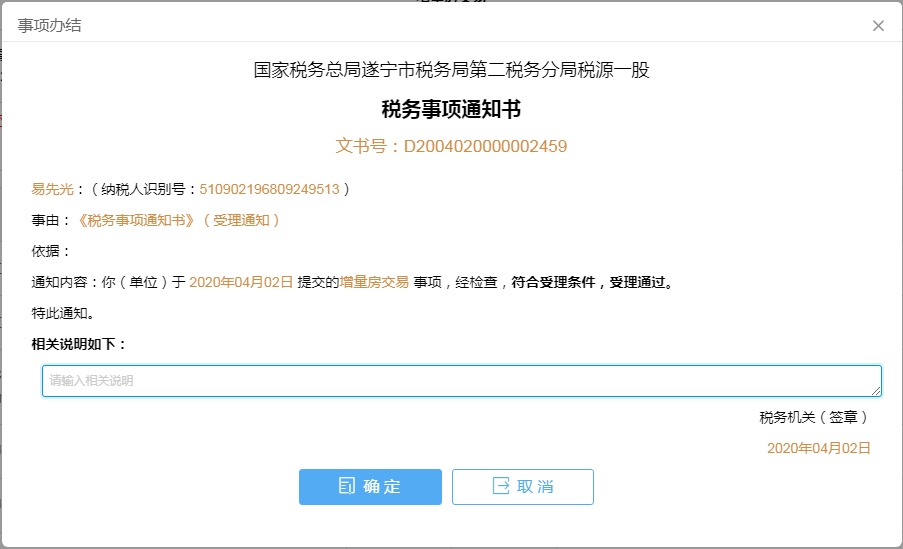This screenshot has width=903, height=549.
Task: Click the signature date below 税务机关（签章）
Action: (x=818, y=448)
